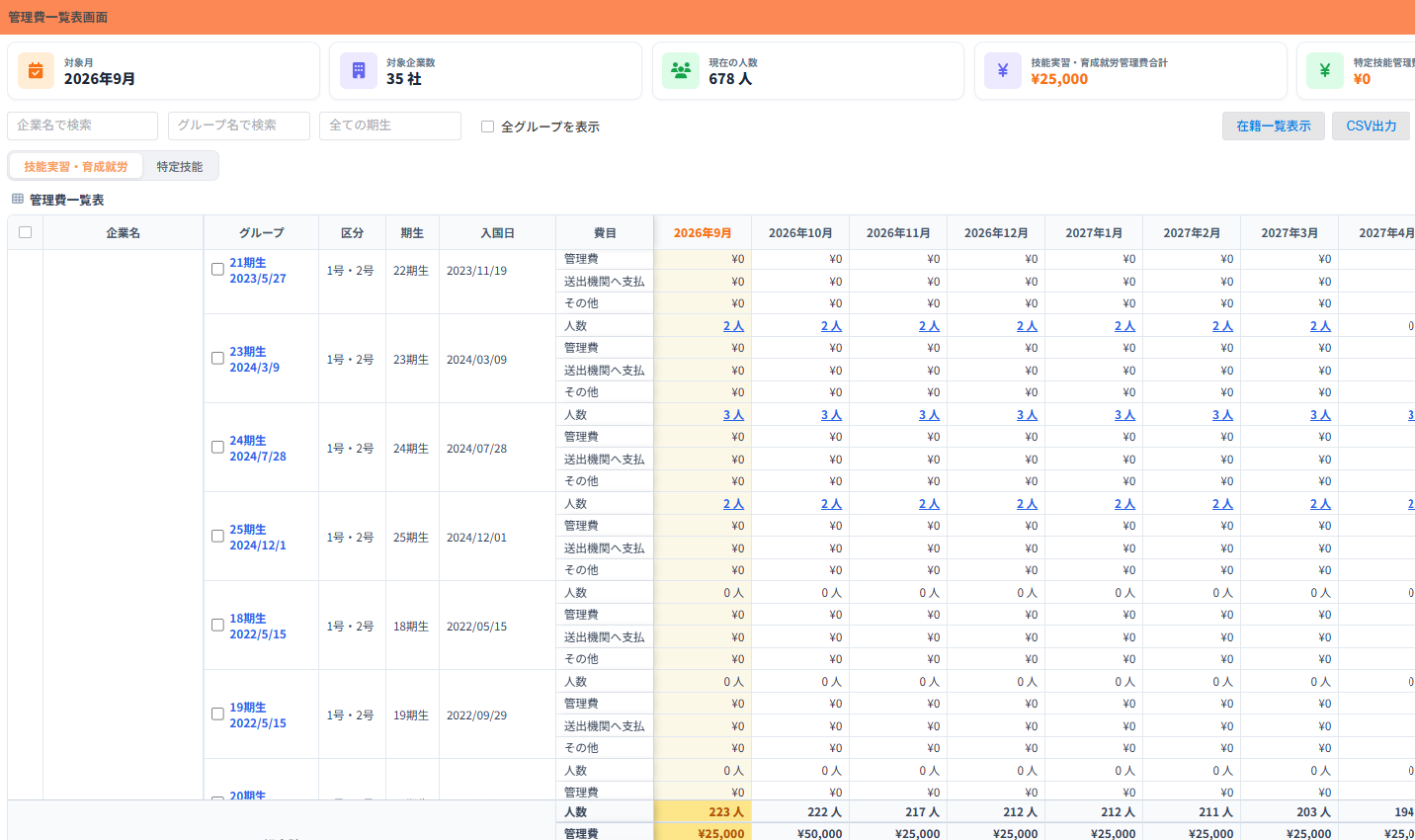Click the purple yen icon for 技能実習管理費合計
This screenshot has height=840, width=1415.
[x=1003, y=70]
